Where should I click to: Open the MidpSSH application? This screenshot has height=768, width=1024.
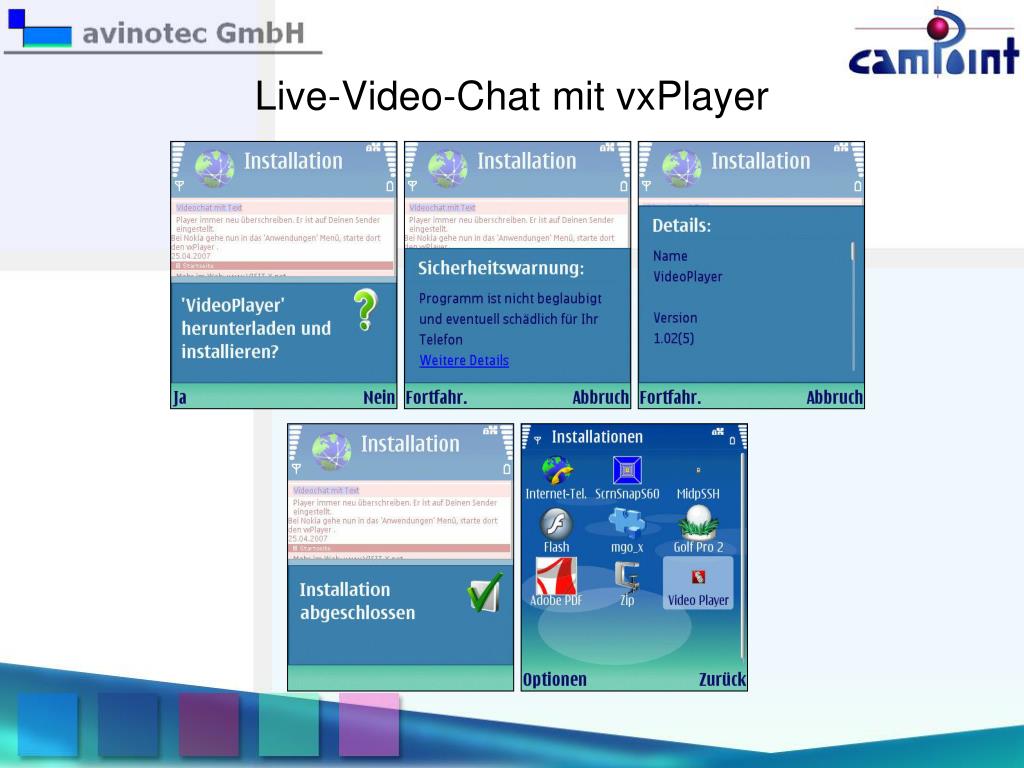click(698, 480)
